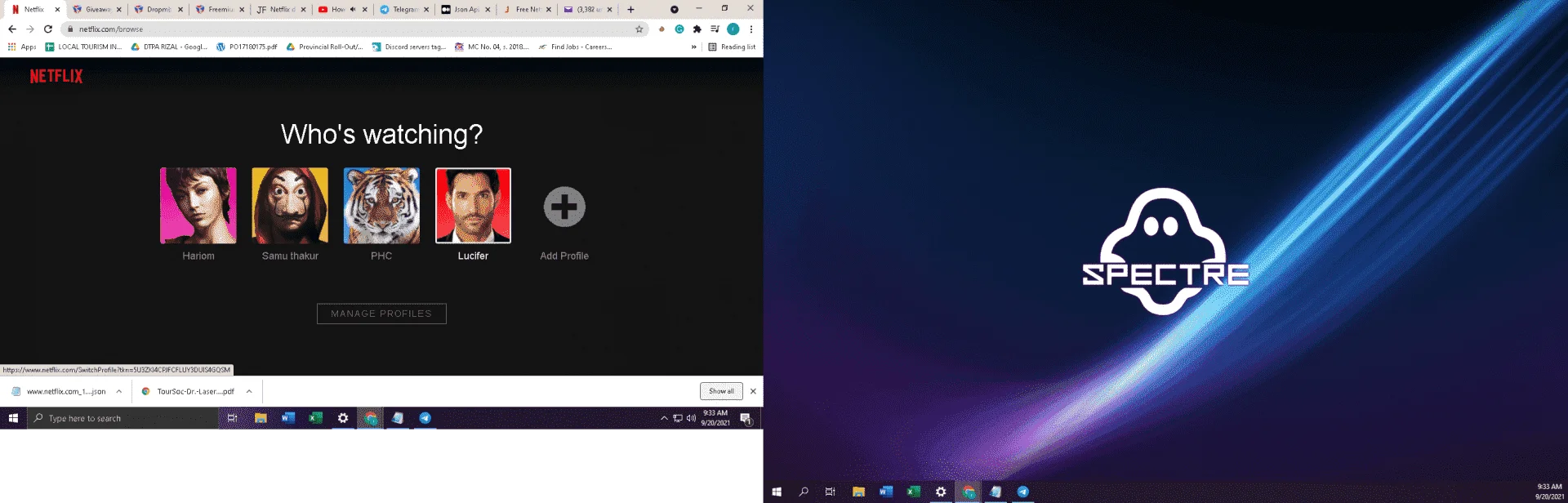
Task: Open the Chrome profile avatar
Action: 733,29
